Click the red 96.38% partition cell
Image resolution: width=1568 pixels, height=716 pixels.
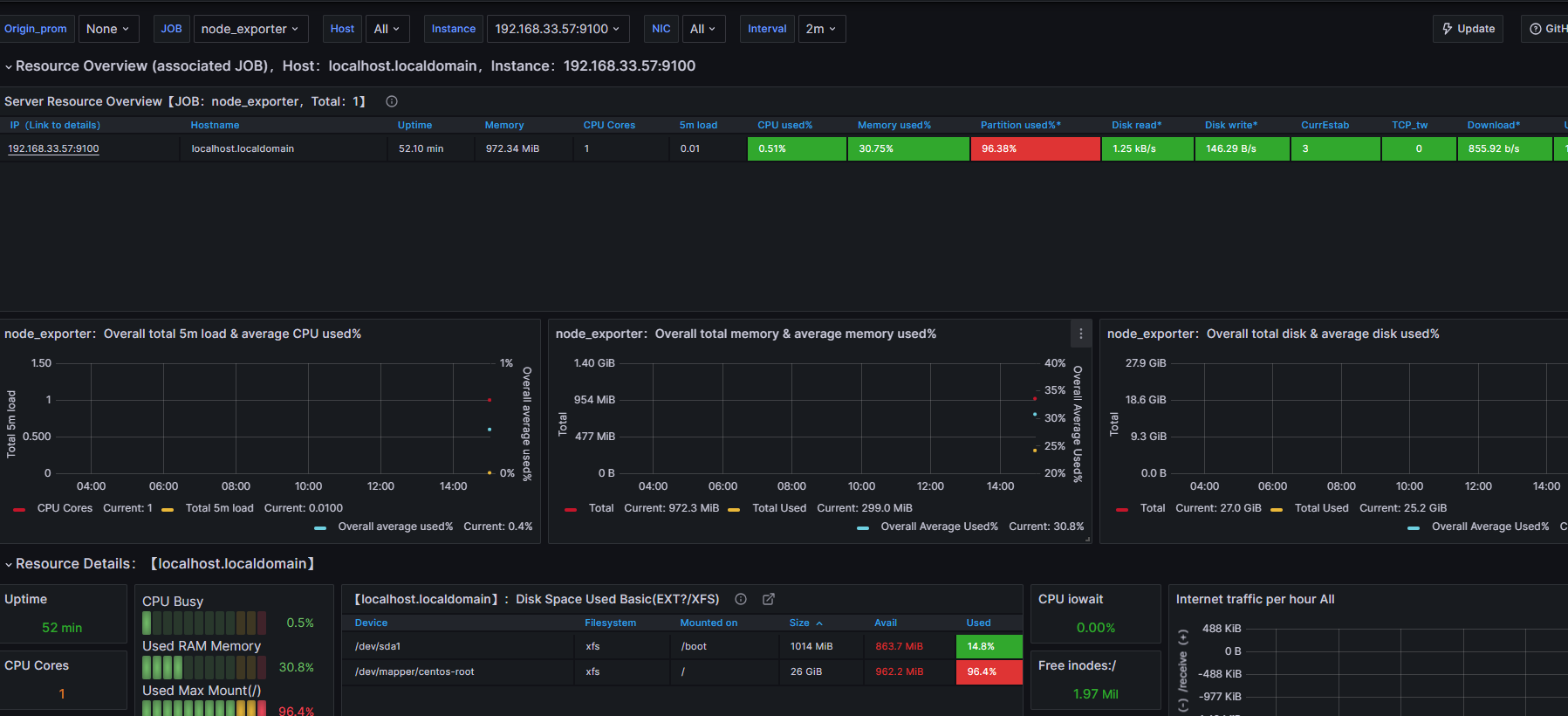pyautogui.click(x=1036, y=148)
